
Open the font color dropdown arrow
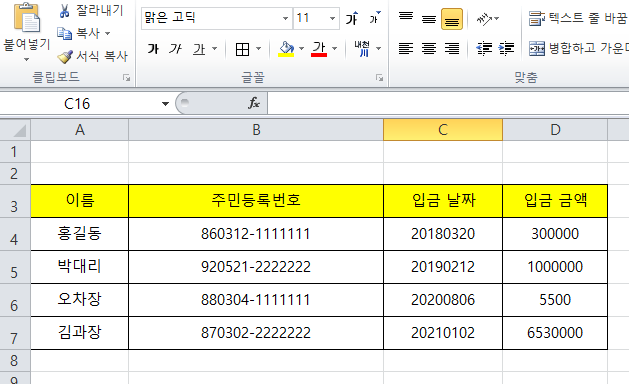pyautogui.click(x=335, y=49)
